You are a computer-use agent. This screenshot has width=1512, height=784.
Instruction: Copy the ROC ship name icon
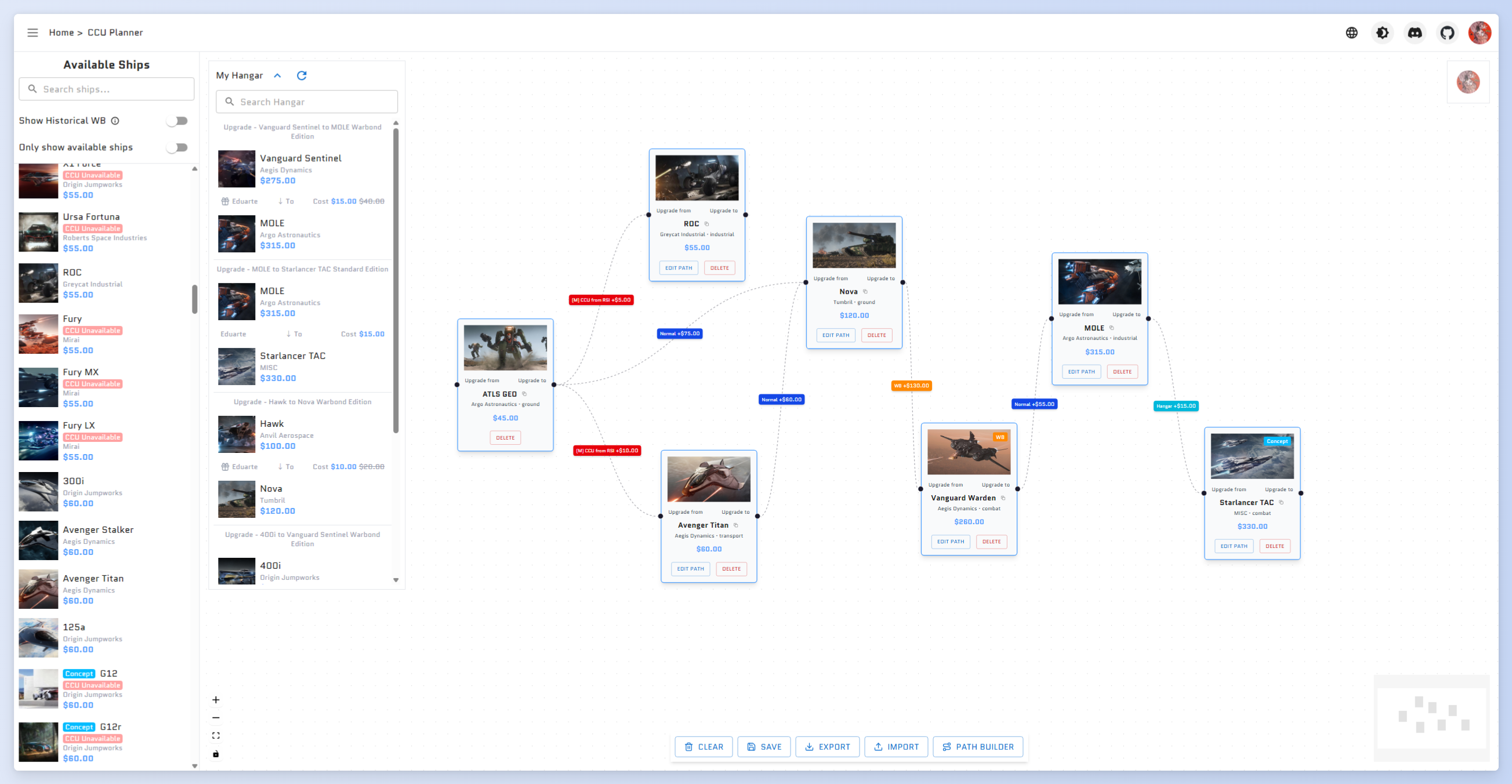(706, 224)
